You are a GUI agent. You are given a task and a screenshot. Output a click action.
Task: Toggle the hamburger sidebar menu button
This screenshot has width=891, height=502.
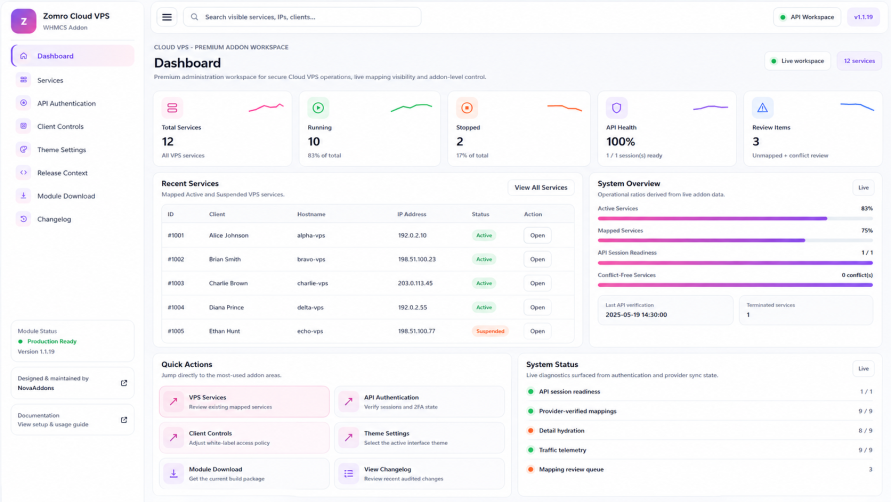(x=167, y=17)
